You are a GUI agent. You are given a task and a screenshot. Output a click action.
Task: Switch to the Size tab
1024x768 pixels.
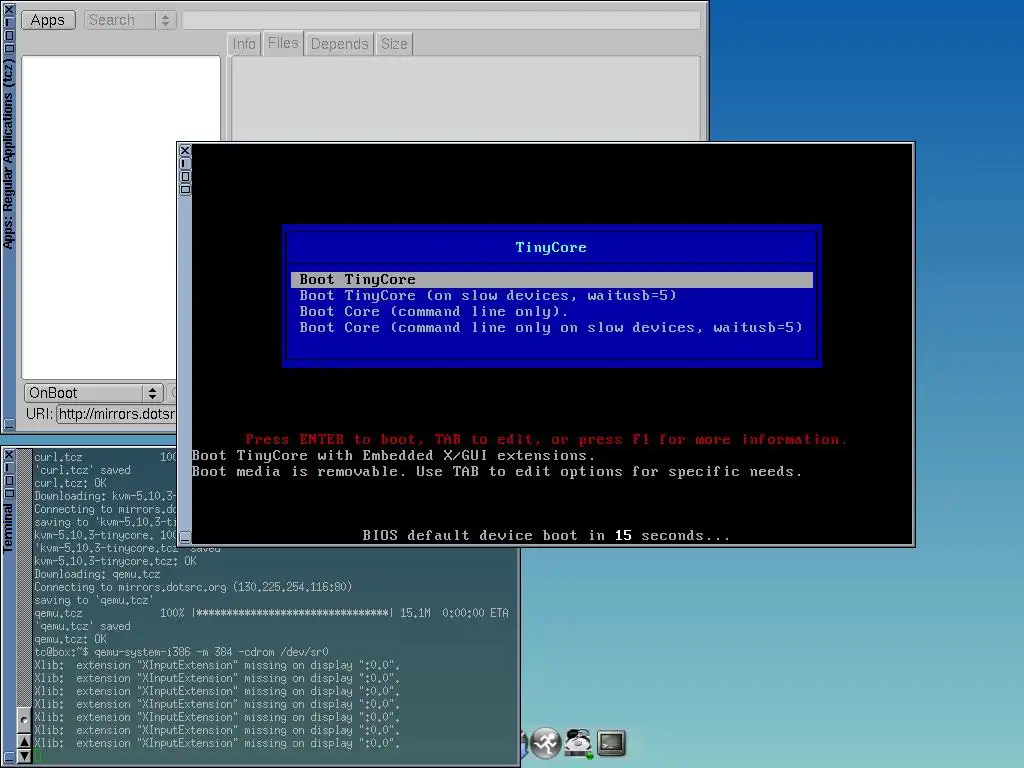pos(394,44)
